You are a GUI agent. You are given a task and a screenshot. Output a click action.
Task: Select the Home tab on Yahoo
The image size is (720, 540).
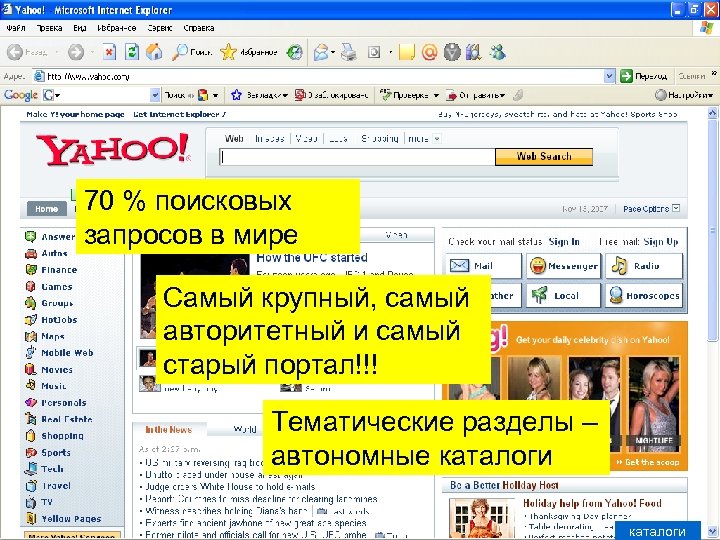click(x=46, y=209)
